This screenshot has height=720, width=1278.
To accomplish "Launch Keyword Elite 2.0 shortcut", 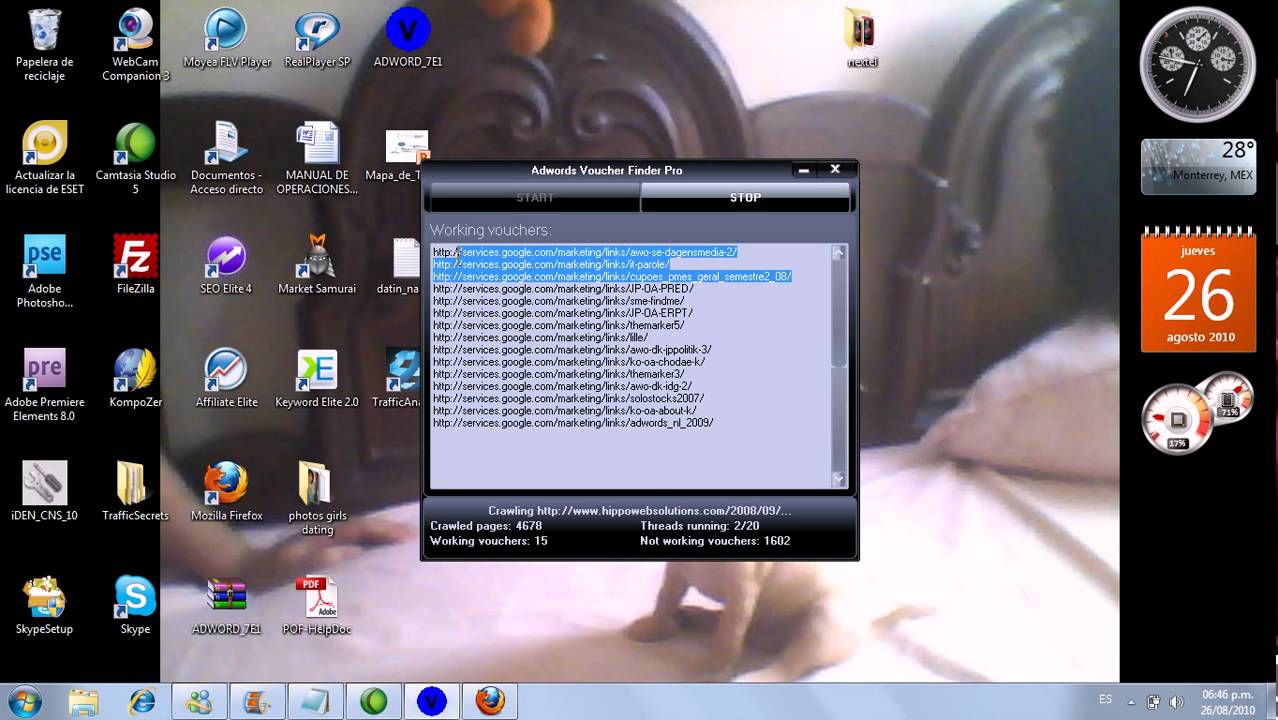I will click(317, 378).
